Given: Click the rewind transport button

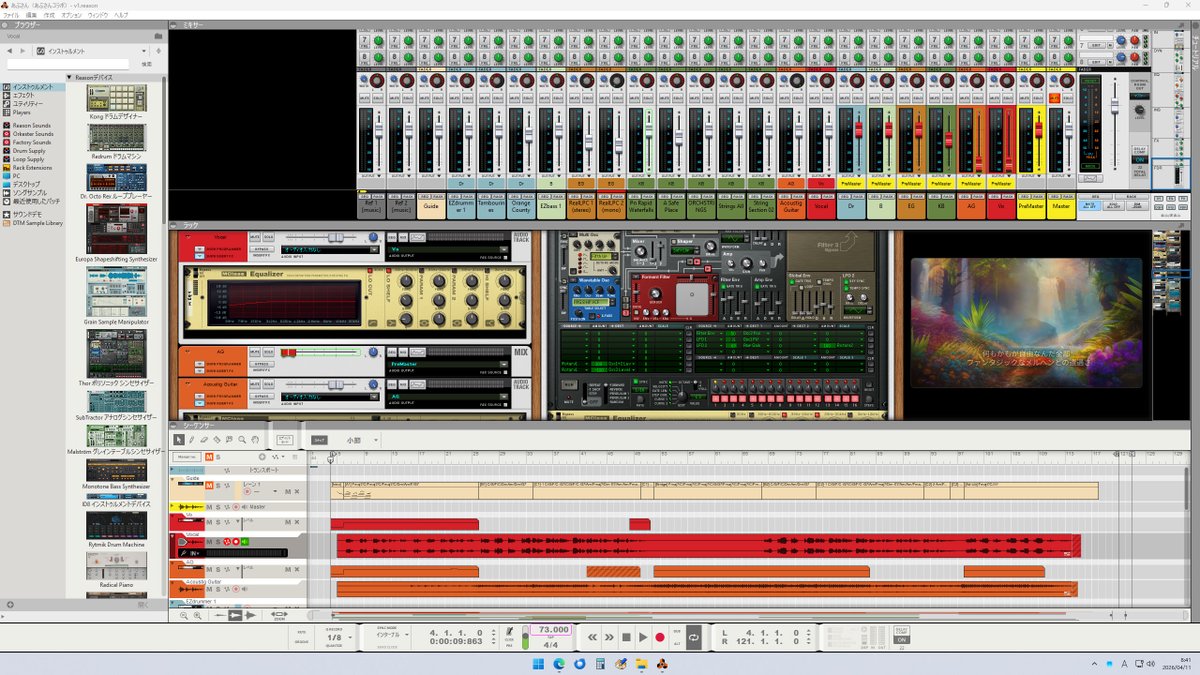Looking at the screenshot, I should [592, 637].
